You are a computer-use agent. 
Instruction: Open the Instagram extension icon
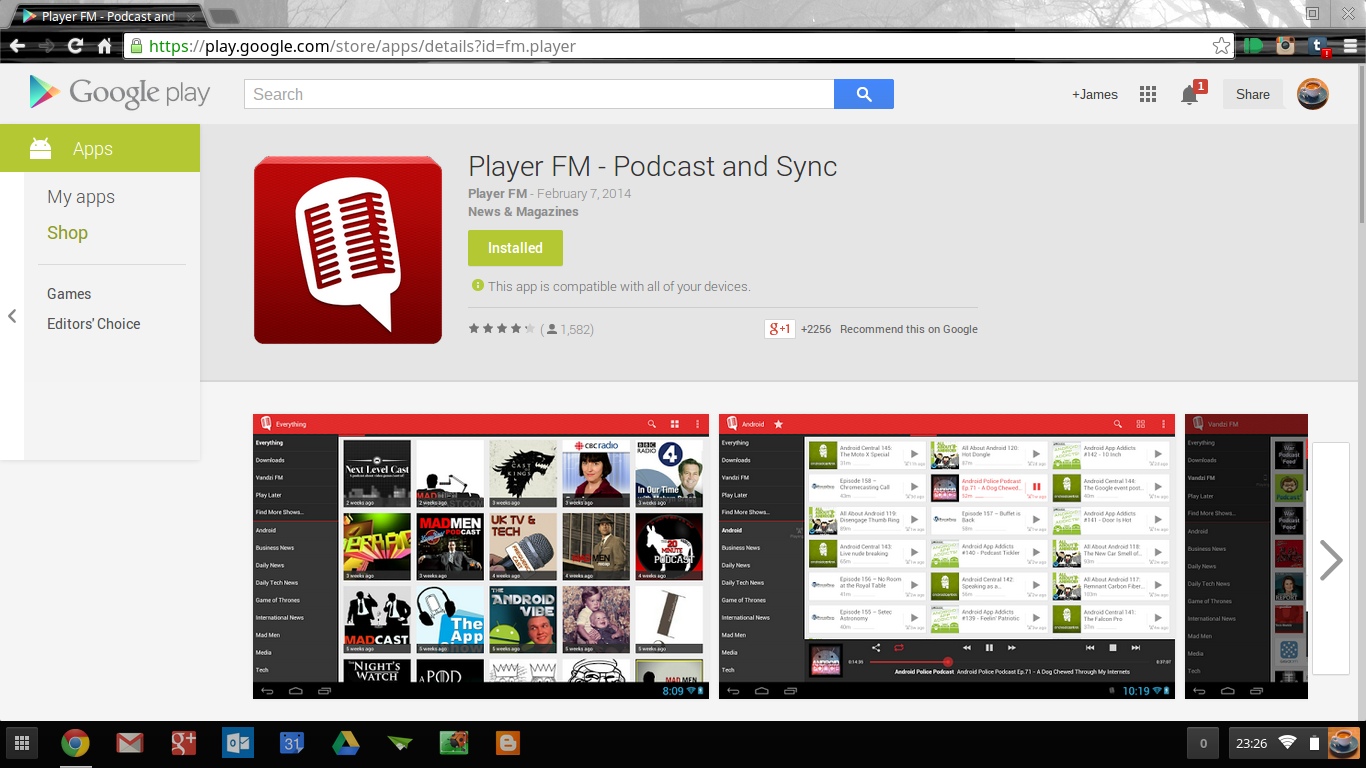click(1285, 46)
